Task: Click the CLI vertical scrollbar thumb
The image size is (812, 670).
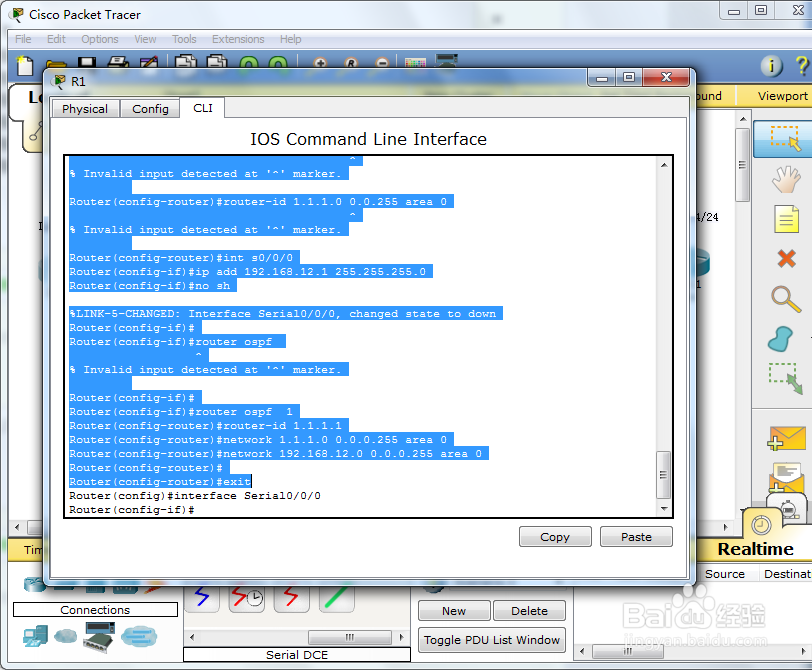Action: point(663,474)
